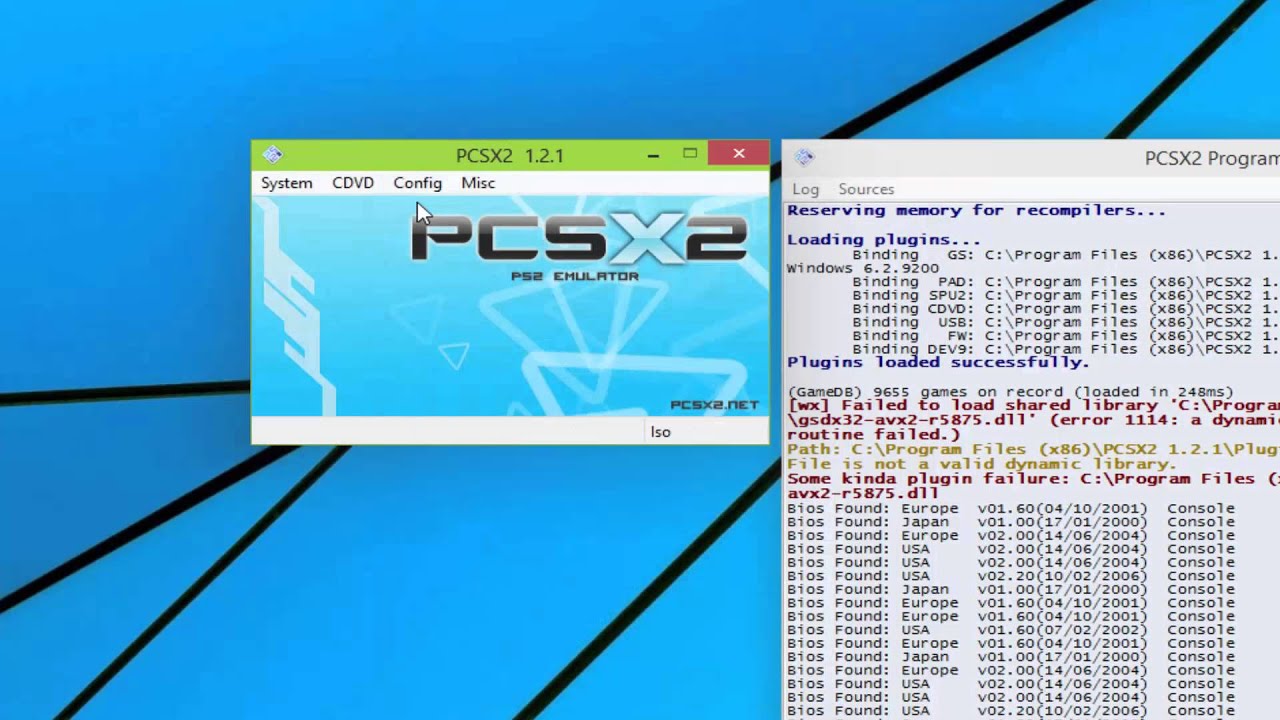
Task: Open the Config menu
Action: coord(417,183)
